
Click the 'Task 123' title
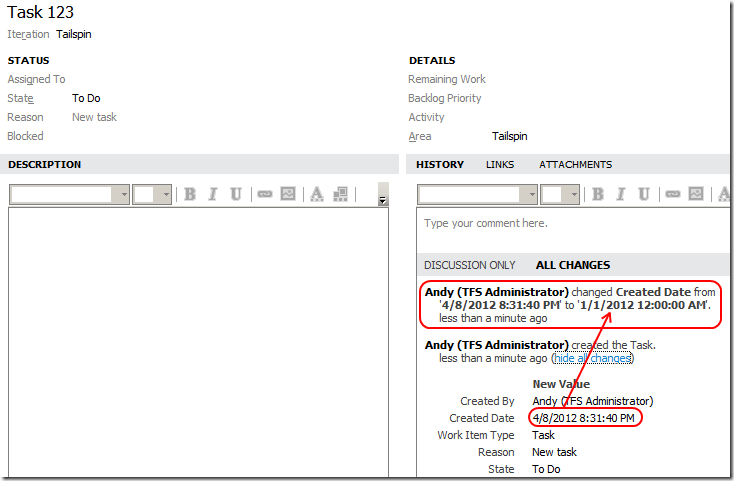pos(40,12)
